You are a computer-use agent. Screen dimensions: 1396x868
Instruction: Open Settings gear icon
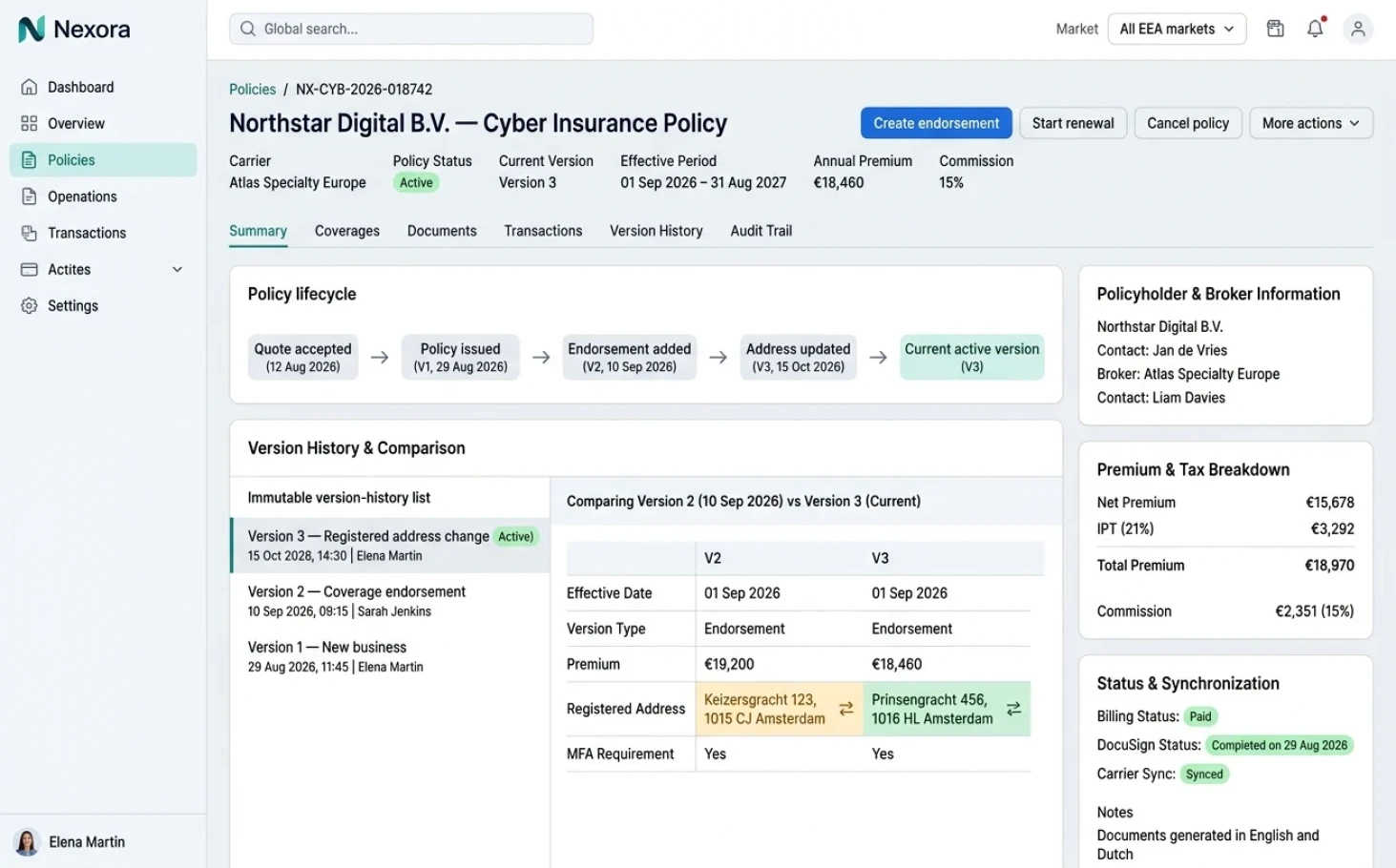tap(30, 305)
